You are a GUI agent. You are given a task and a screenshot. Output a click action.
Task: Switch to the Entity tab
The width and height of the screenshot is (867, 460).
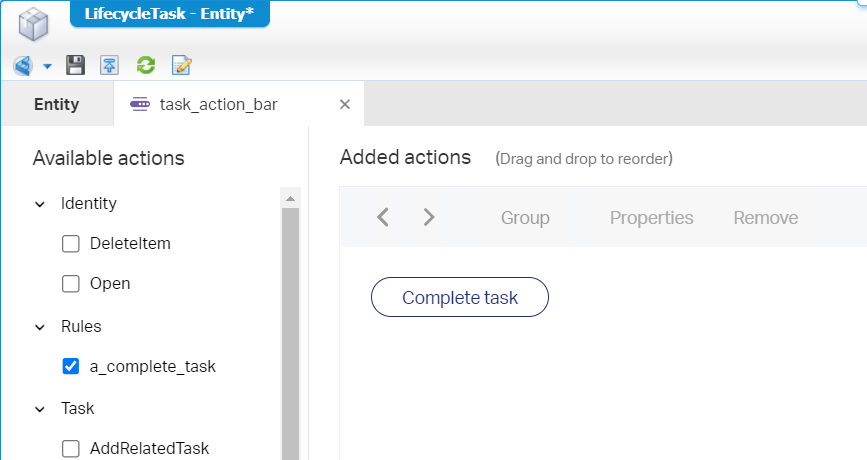[x=56, y=104]
